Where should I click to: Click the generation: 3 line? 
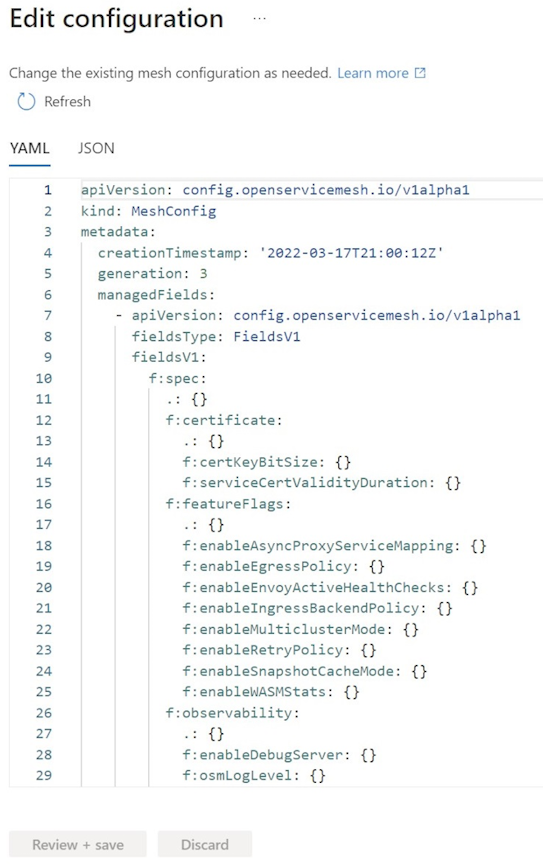tap(152, 274)
